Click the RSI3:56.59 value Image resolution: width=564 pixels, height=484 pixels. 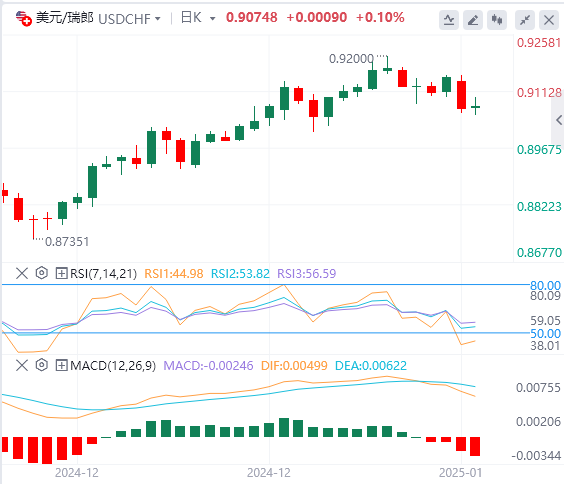tap(307, 274)
